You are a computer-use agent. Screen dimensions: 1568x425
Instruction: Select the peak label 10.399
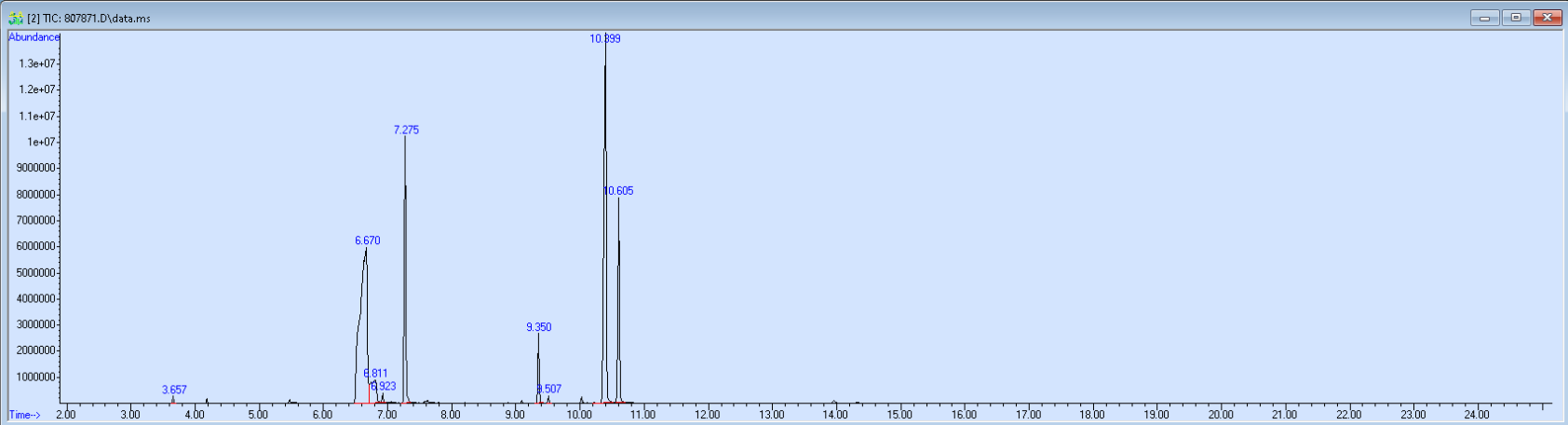(605, 39)
